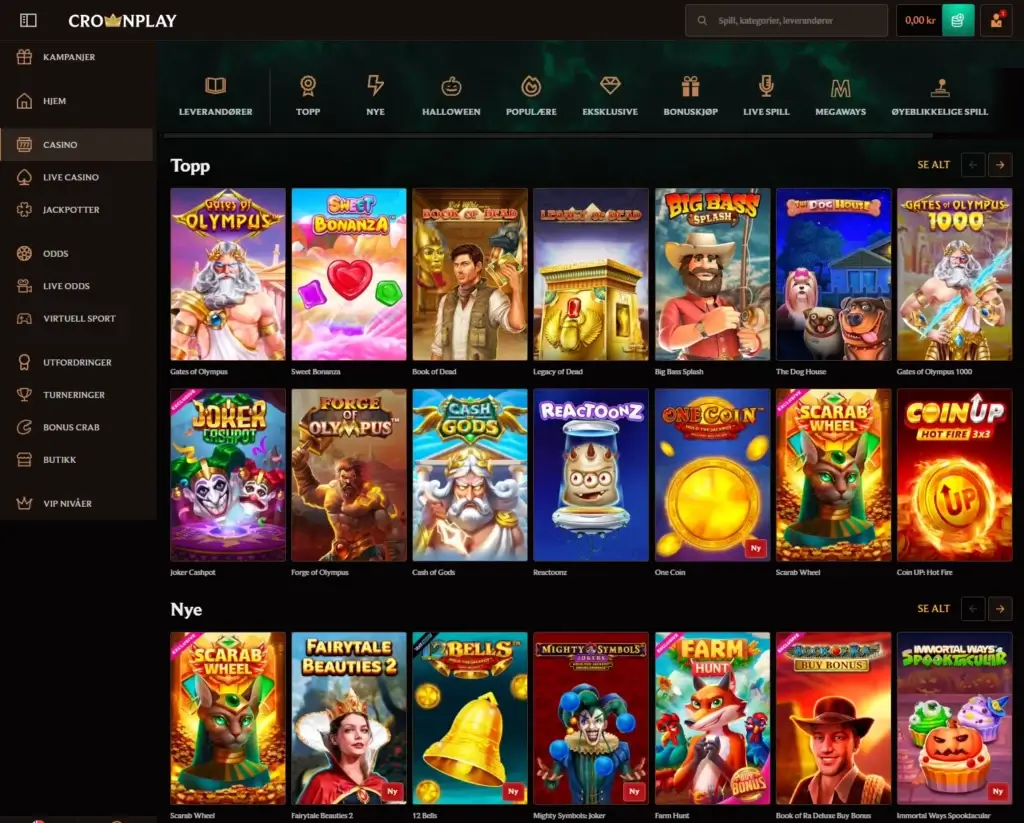The width and height of the screenshot is (1024, 823).
Task: Select the Nye lightning category
Action: click(376, 96)
